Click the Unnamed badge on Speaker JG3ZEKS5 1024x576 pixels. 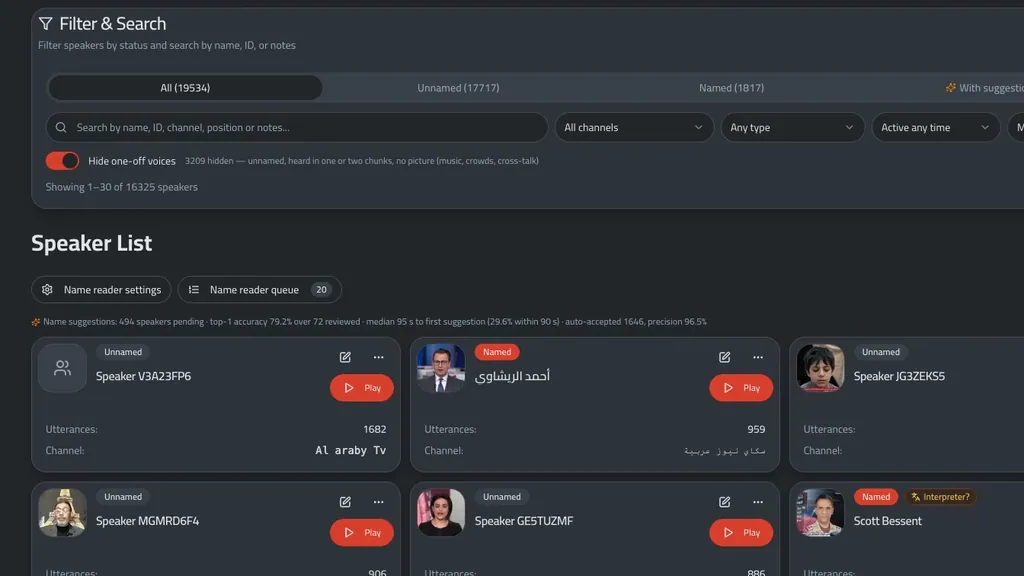click(x=880, y=352)
